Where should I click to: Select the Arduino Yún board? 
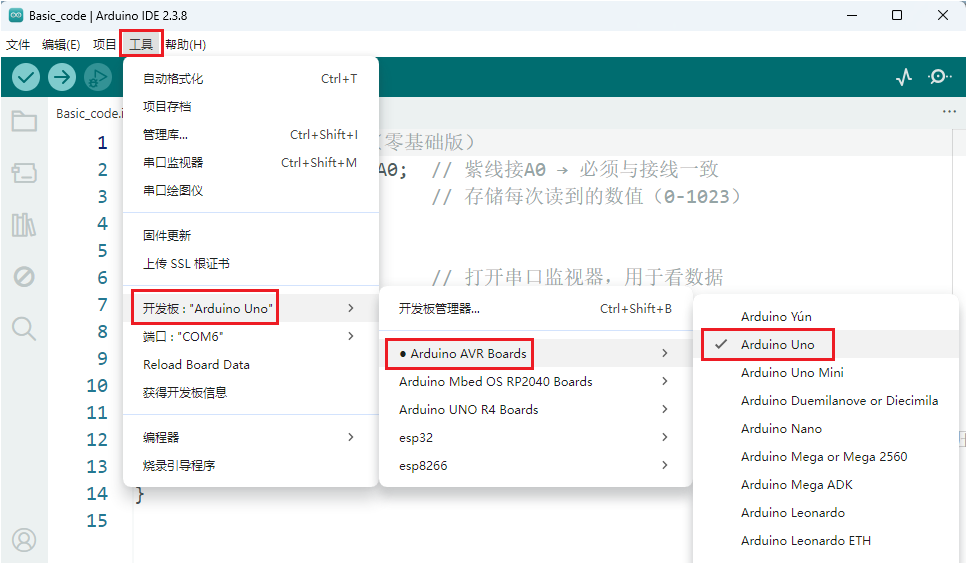pyautogui.click(x=826, y=316)
